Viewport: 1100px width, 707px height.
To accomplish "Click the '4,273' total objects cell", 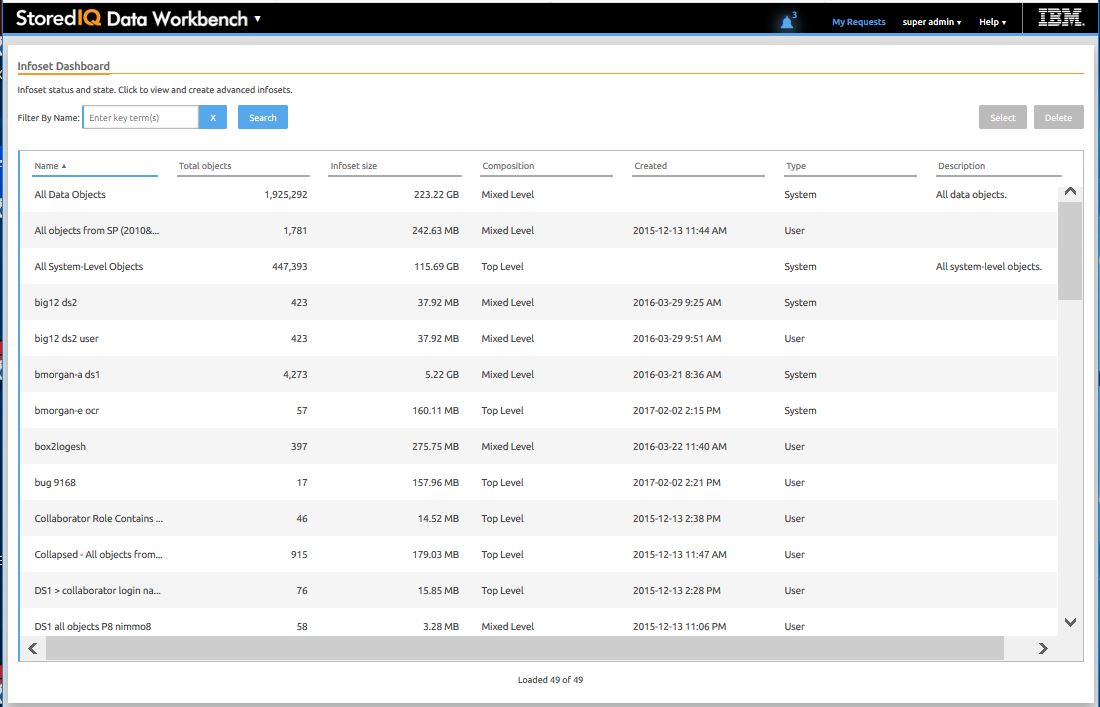I will 295,375.
